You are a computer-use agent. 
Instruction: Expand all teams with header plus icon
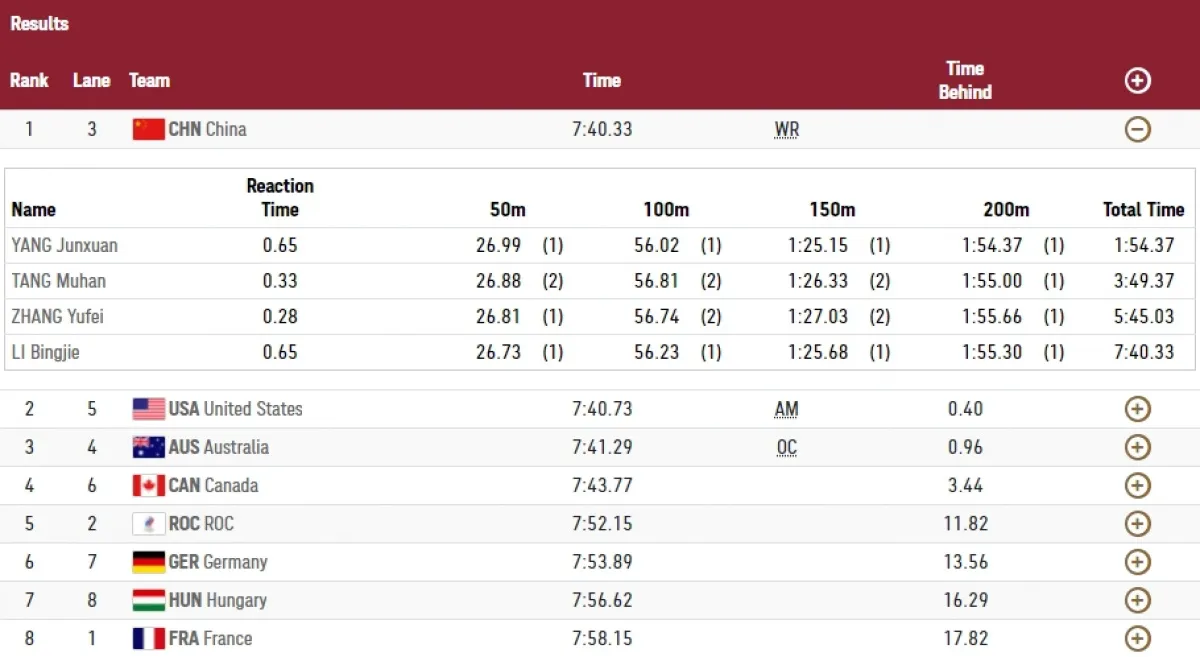pos(1138,81)
